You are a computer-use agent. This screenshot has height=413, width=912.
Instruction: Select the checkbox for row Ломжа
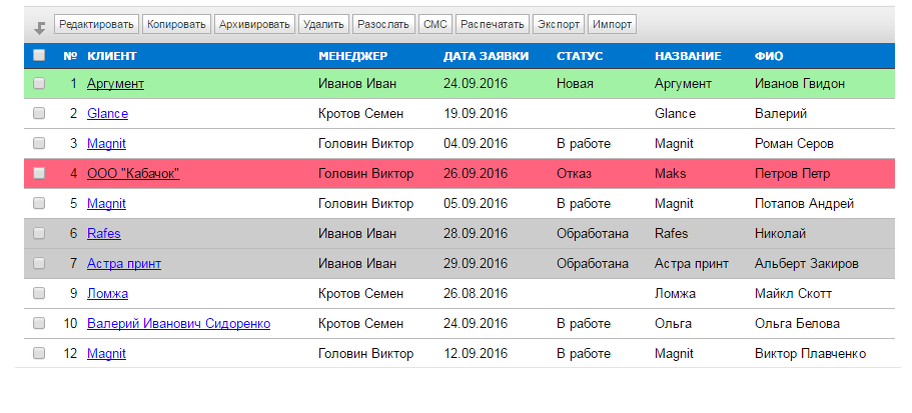click(39, 294)
